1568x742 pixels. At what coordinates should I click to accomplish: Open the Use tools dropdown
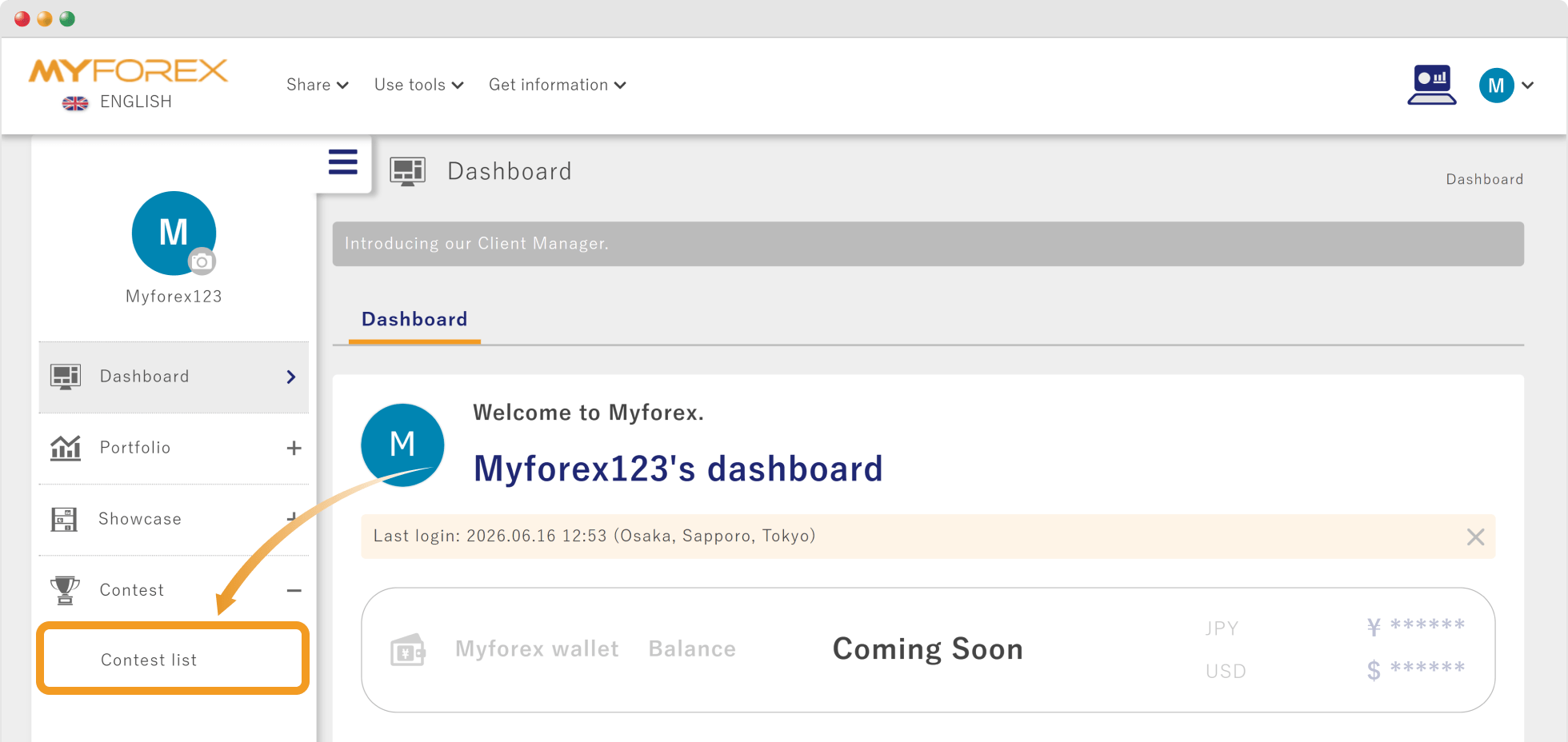click(419, 85)
